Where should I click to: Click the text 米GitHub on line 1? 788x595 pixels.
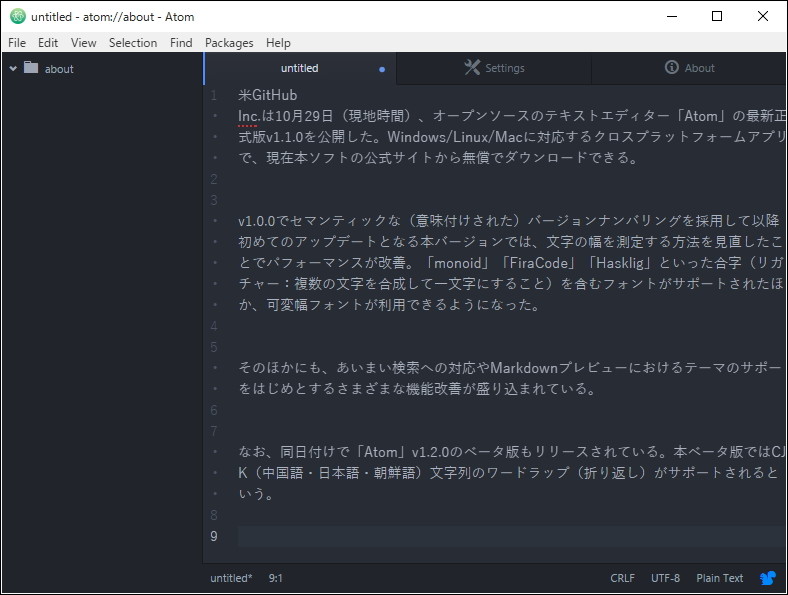tap(267, 95)
